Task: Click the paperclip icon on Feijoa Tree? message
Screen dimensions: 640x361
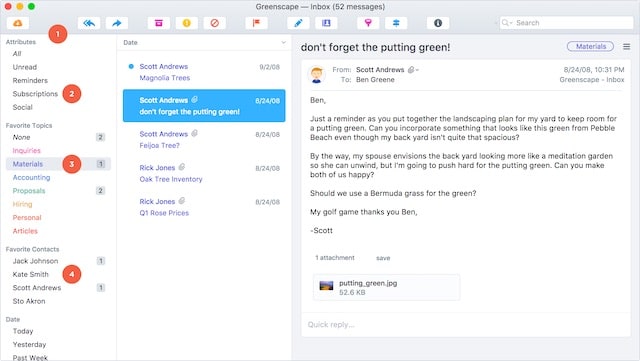Action: click(x=195, y=133)
